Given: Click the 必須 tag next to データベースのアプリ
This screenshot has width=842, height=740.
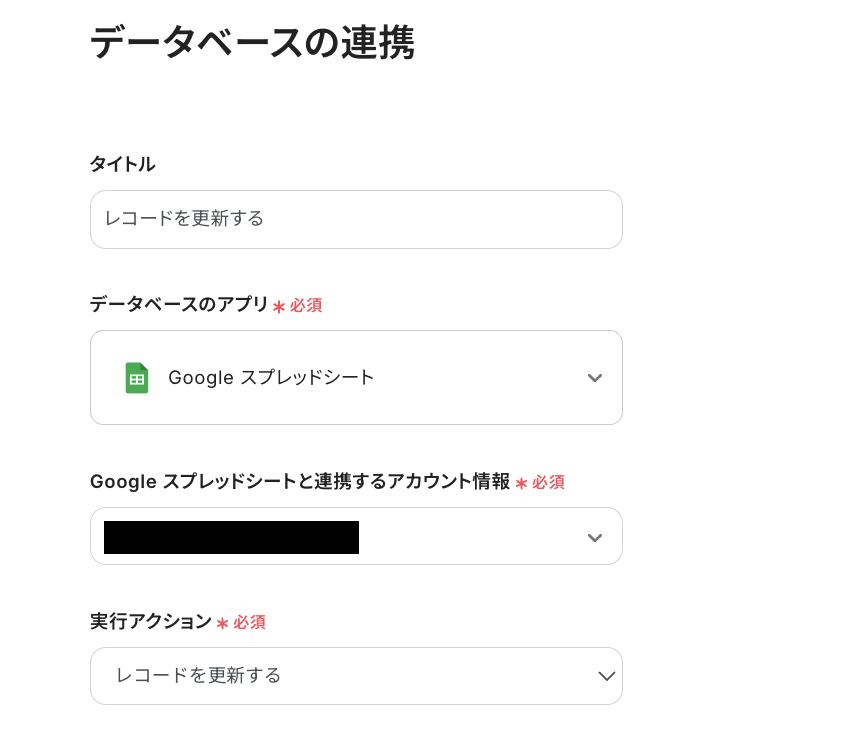Looking at the screenshot, I should (x=306, y=306).
